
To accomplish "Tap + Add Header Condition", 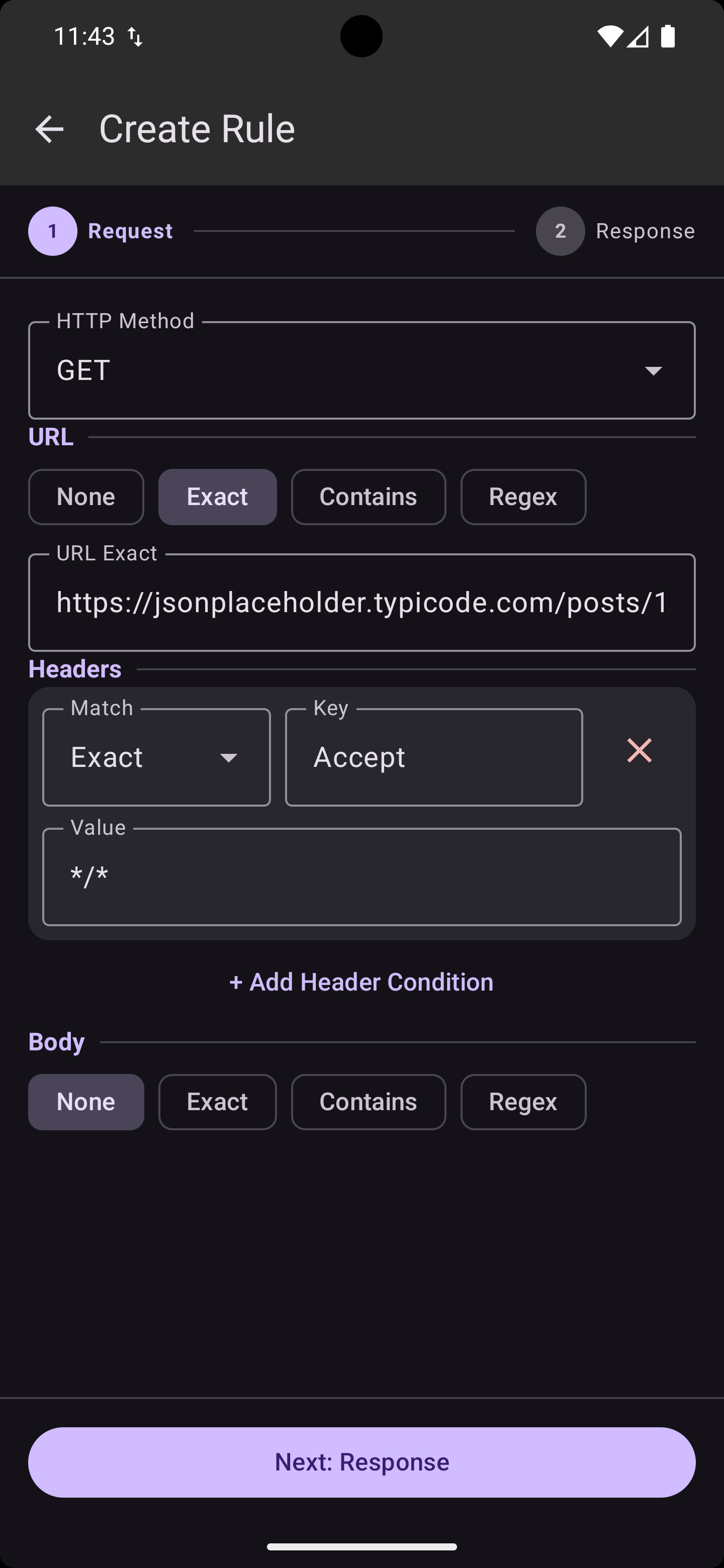I will click(361, 982).
